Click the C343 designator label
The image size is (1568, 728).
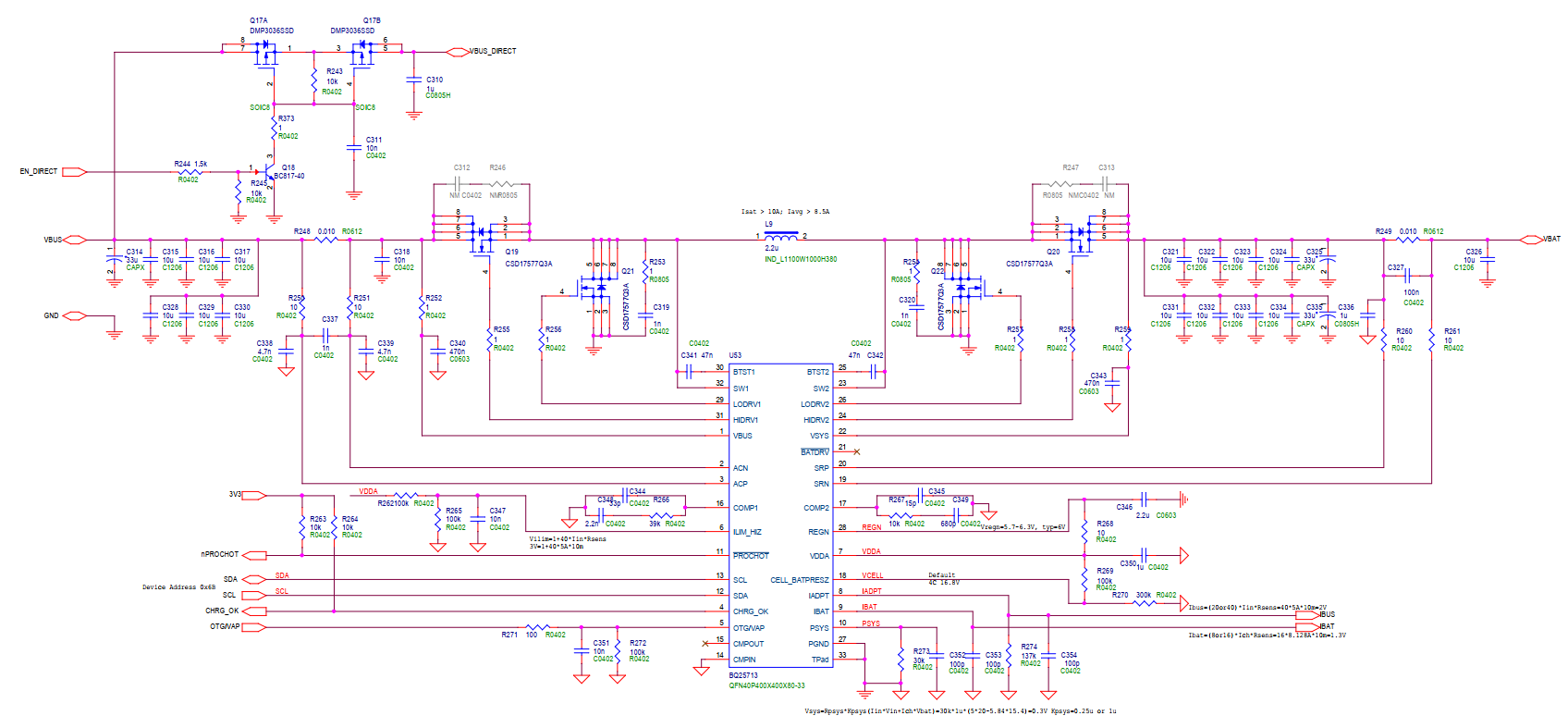(1098, 376)
